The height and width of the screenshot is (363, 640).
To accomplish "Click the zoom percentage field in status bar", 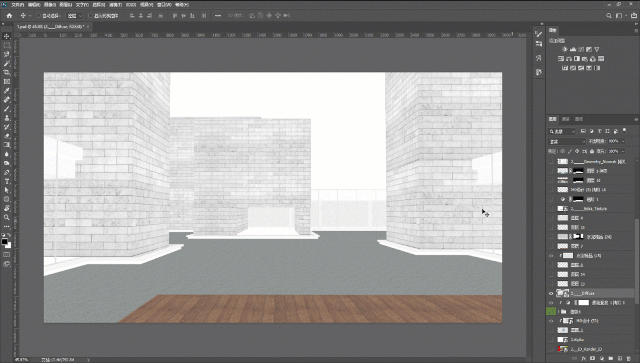I will click(x=21, y=360).
